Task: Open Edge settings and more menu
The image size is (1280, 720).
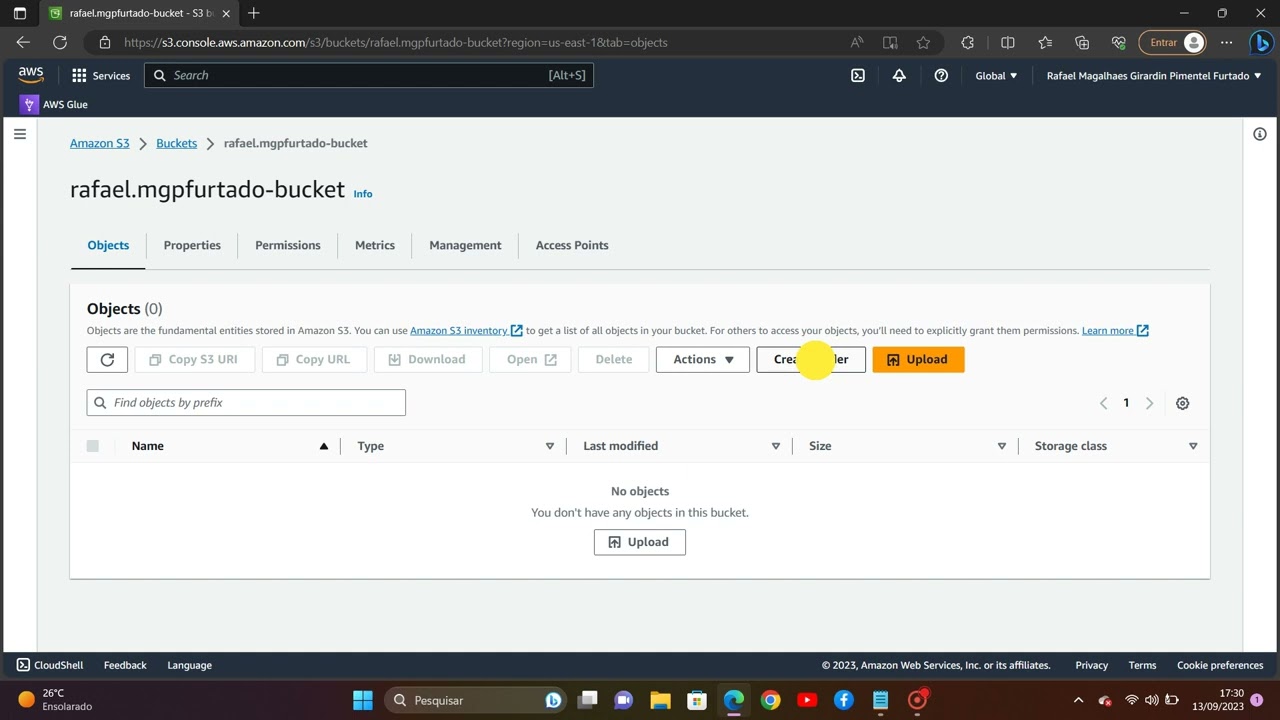Action: 1226,42
